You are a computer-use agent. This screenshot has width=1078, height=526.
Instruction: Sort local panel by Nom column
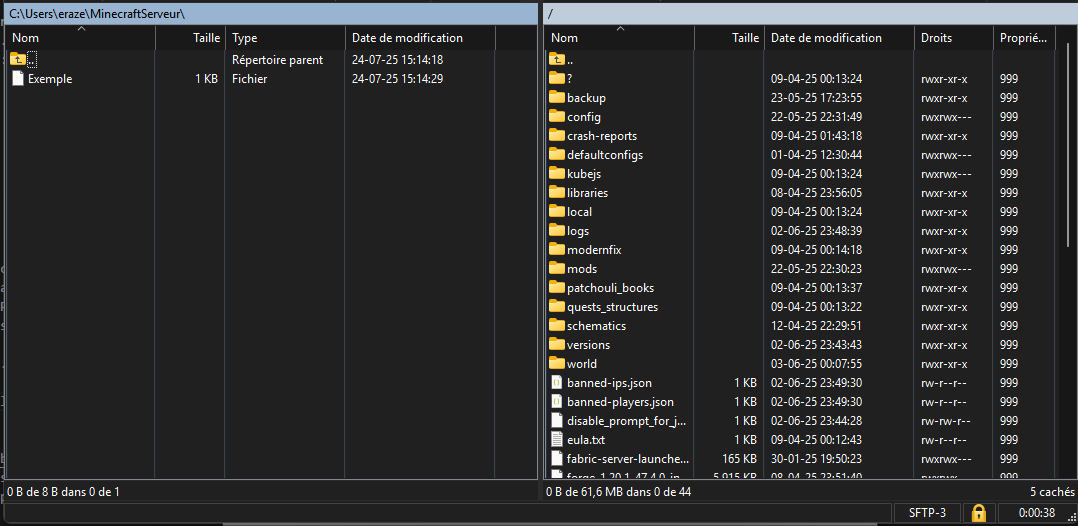80,38
